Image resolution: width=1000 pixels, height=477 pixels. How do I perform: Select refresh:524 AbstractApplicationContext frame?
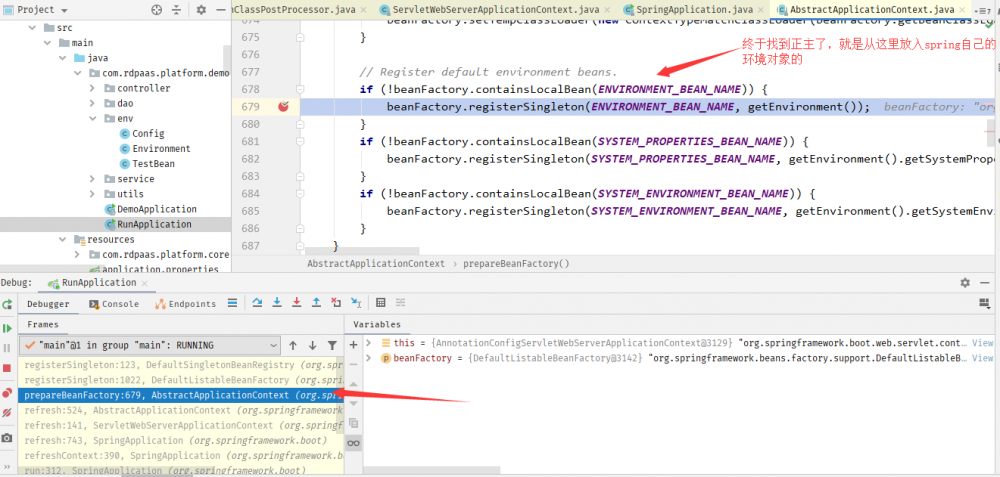coord(182,410)
